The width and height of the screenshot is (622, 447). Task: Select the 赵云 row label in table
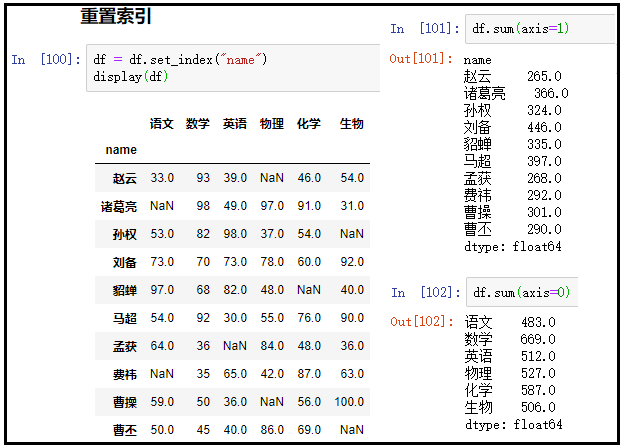pyautogui.click(x=125, y=178)
